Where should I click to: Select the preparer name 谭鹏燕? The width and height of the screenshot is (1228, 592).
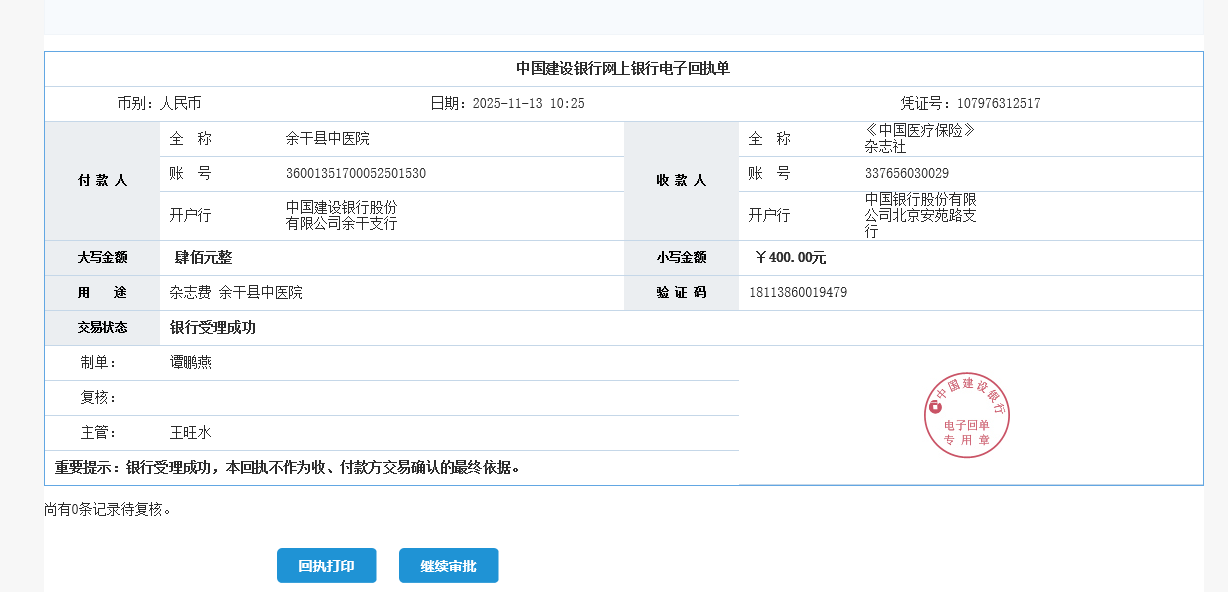click(x=191, y=363)
